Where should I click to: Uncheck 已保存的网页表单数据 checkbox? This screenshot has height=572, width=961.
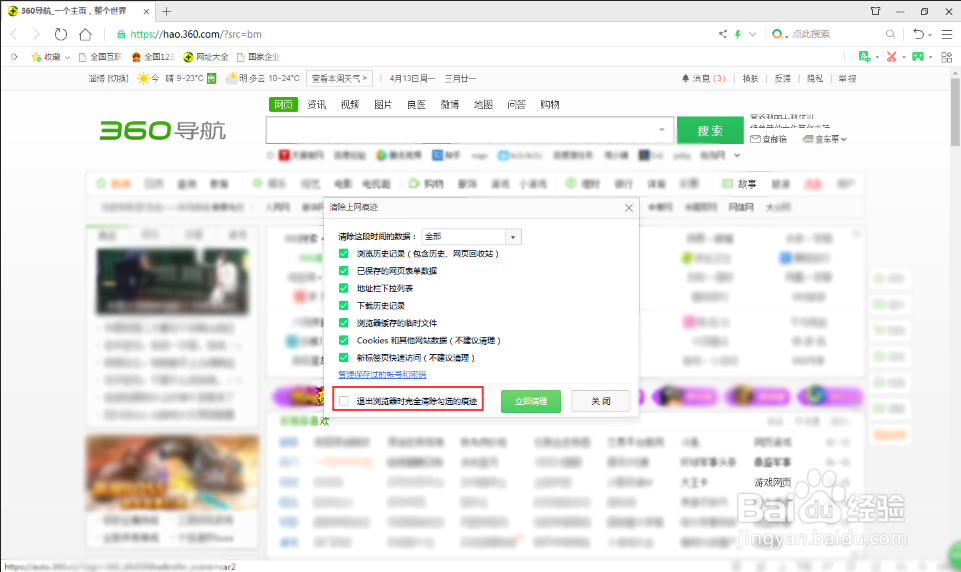(x=343, y=270)
